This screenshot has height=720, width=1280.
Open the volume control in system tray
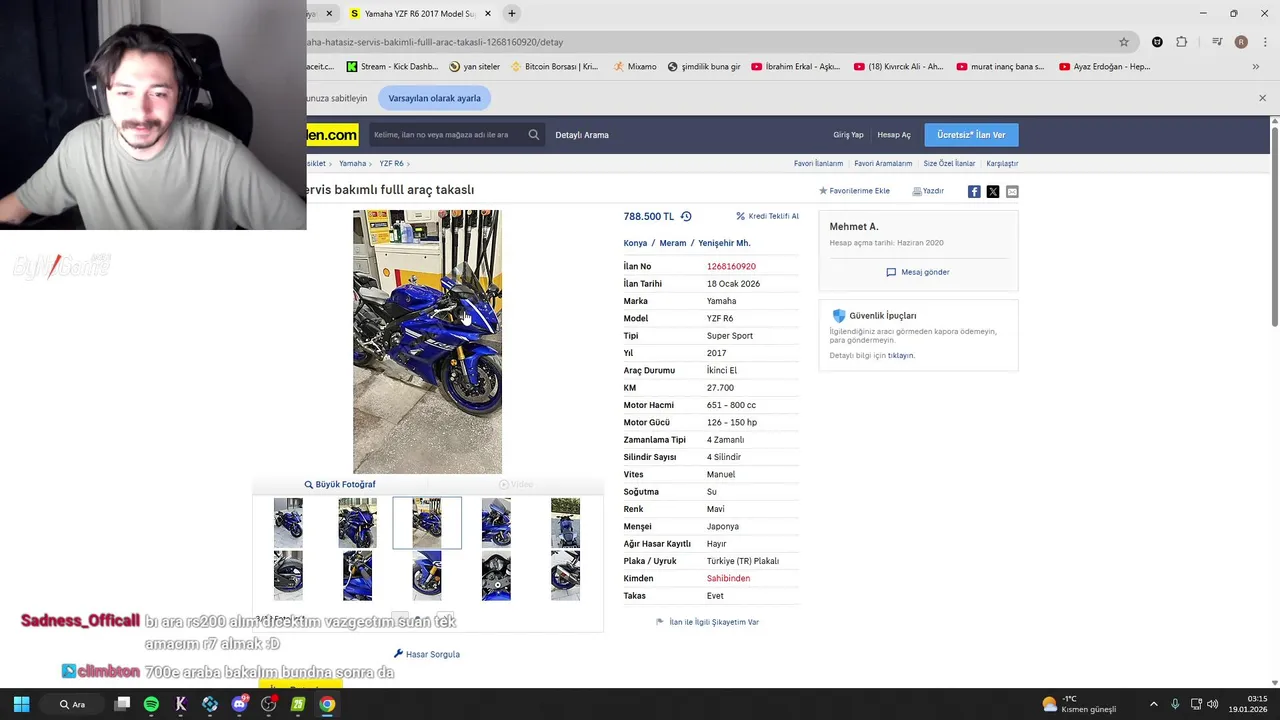pyautogui.click(x=1212, y=704)
